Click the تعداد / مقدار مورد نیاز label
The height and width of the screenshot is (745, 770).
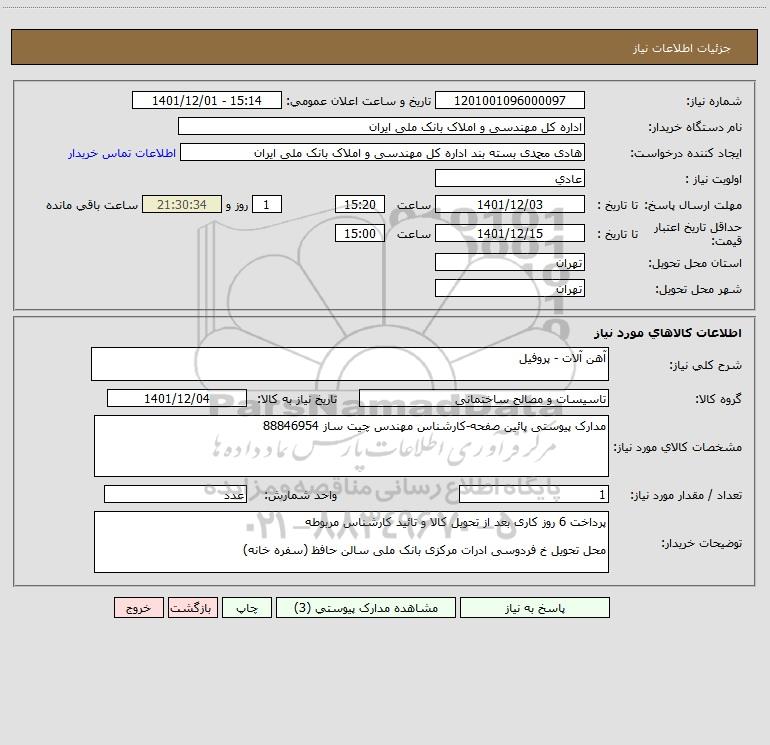click(x=686, y=495)
